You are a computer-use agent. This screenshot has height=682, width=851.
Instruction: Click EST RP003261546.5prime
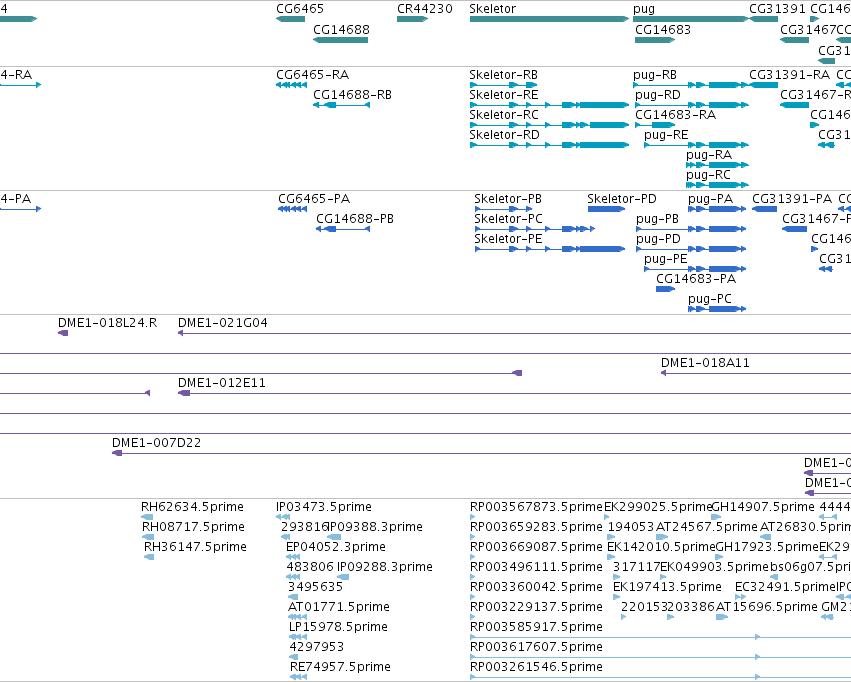661,678
